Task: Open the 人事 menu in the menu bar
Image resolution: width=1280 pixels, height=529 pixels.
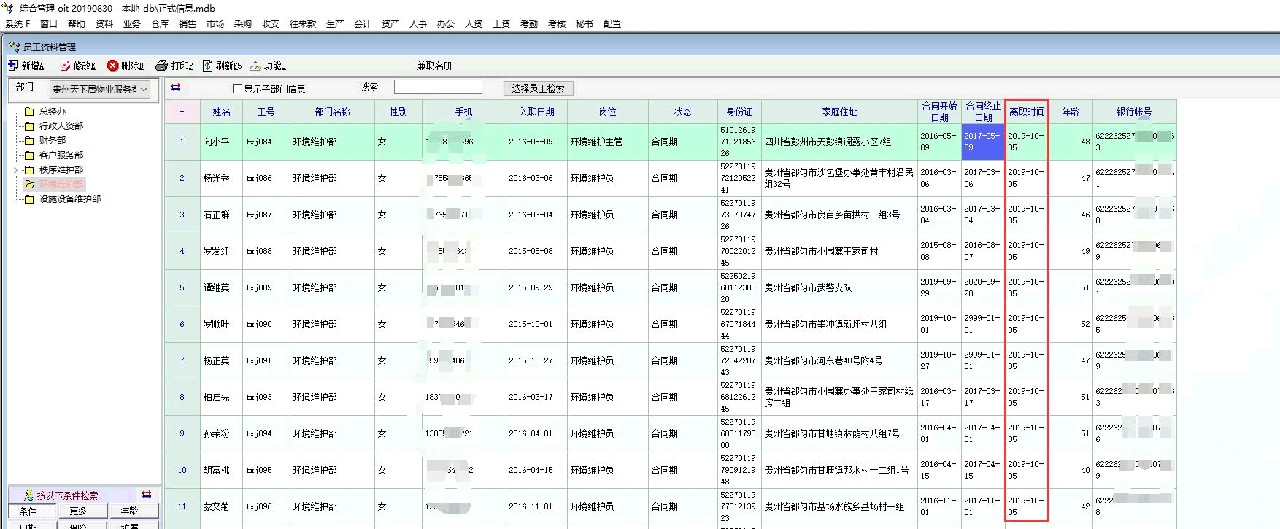Action: pos(418,23)
